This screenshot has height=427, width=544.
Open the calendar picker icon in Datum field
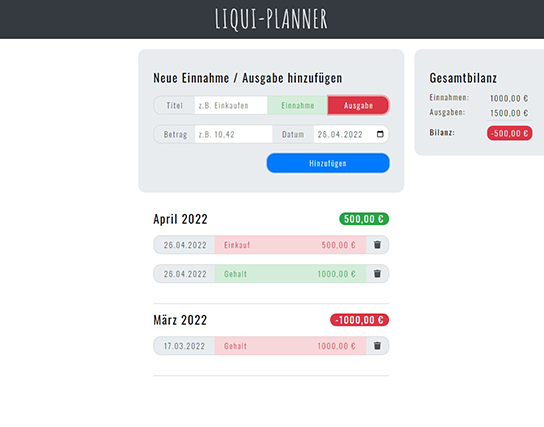tap(380, 134)
